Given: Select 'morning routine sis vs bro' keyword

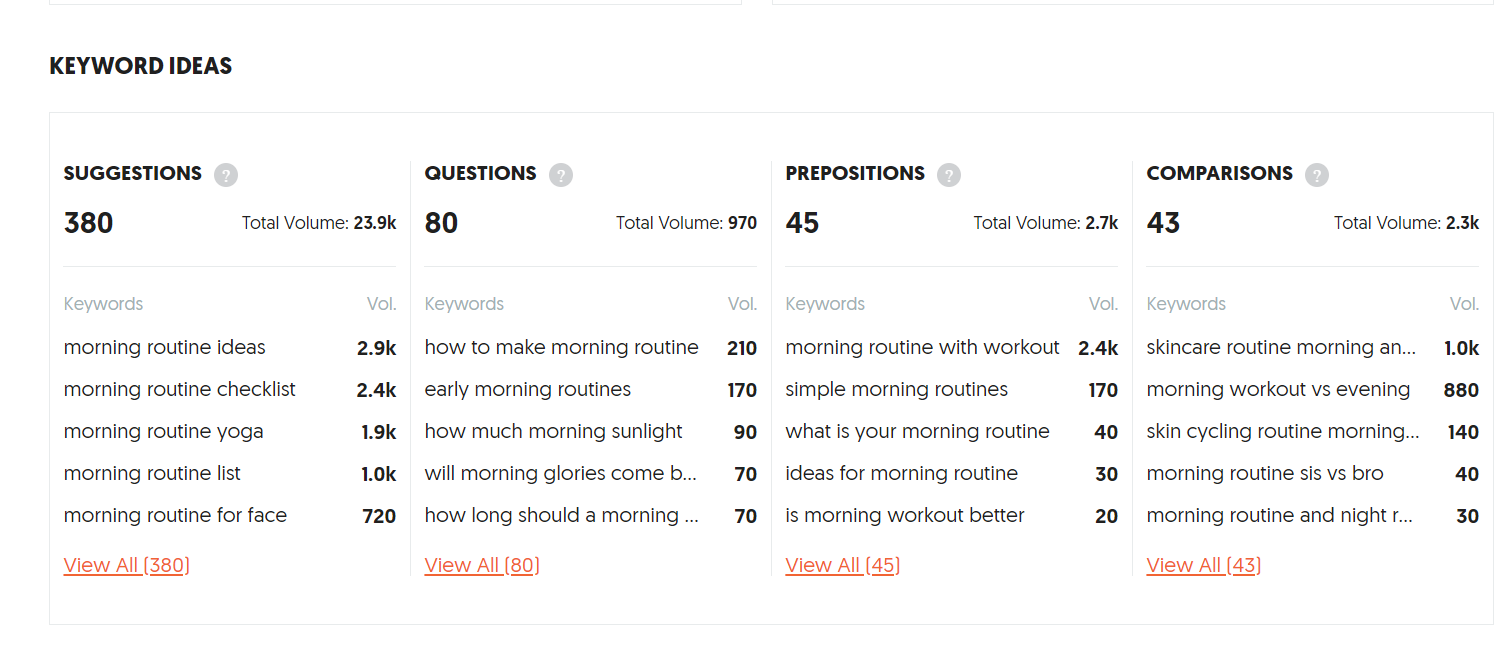Looking at the screenshot, I should click(x=1265, y=474).
